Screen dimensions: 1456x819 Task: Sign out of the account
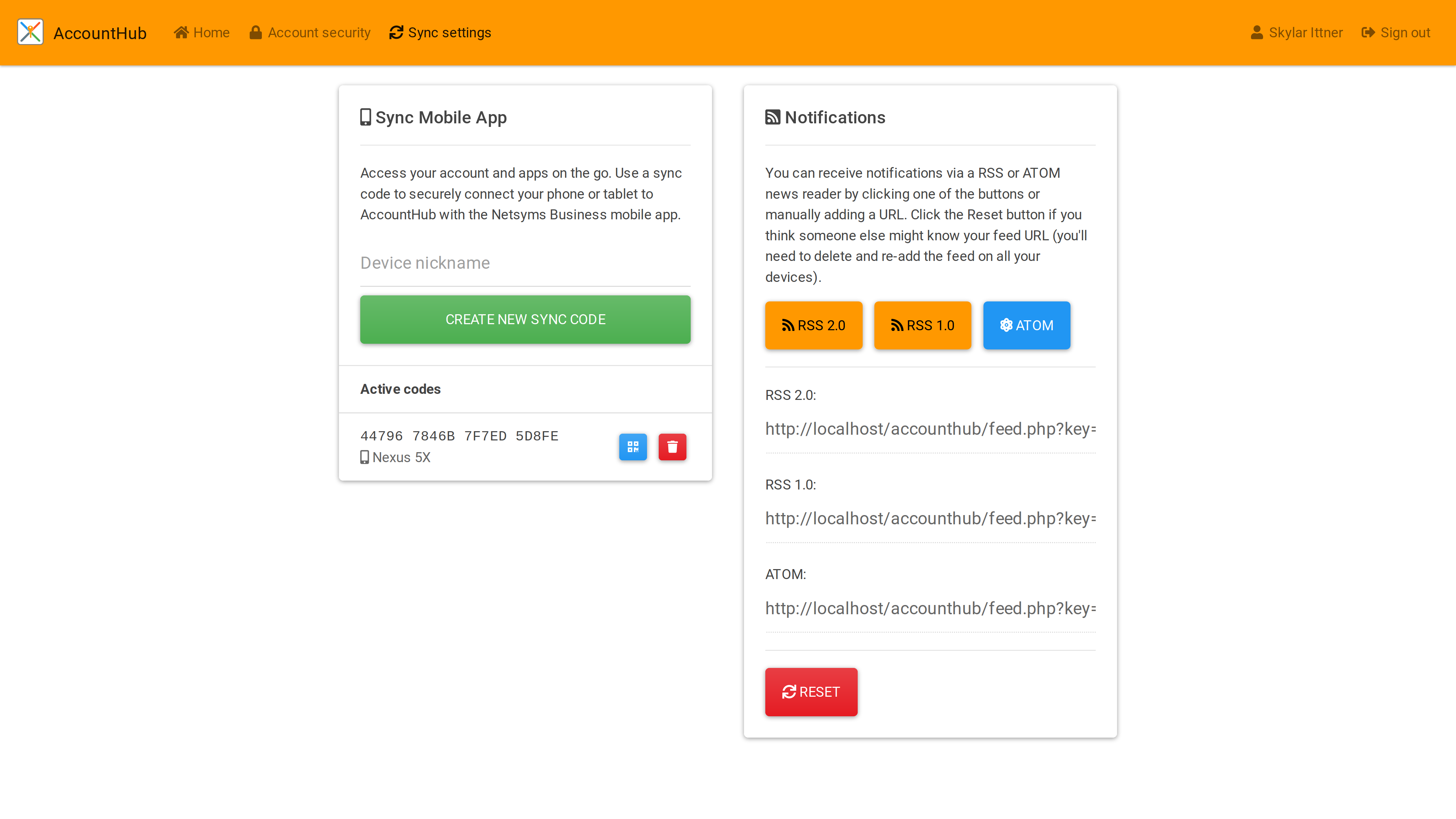click(1396, 32)
